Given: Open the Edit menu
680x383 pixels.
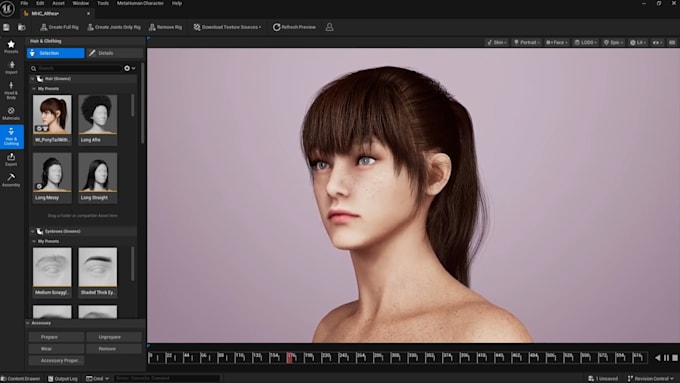Looking at the screenshot, I should [x=40, y=3].
